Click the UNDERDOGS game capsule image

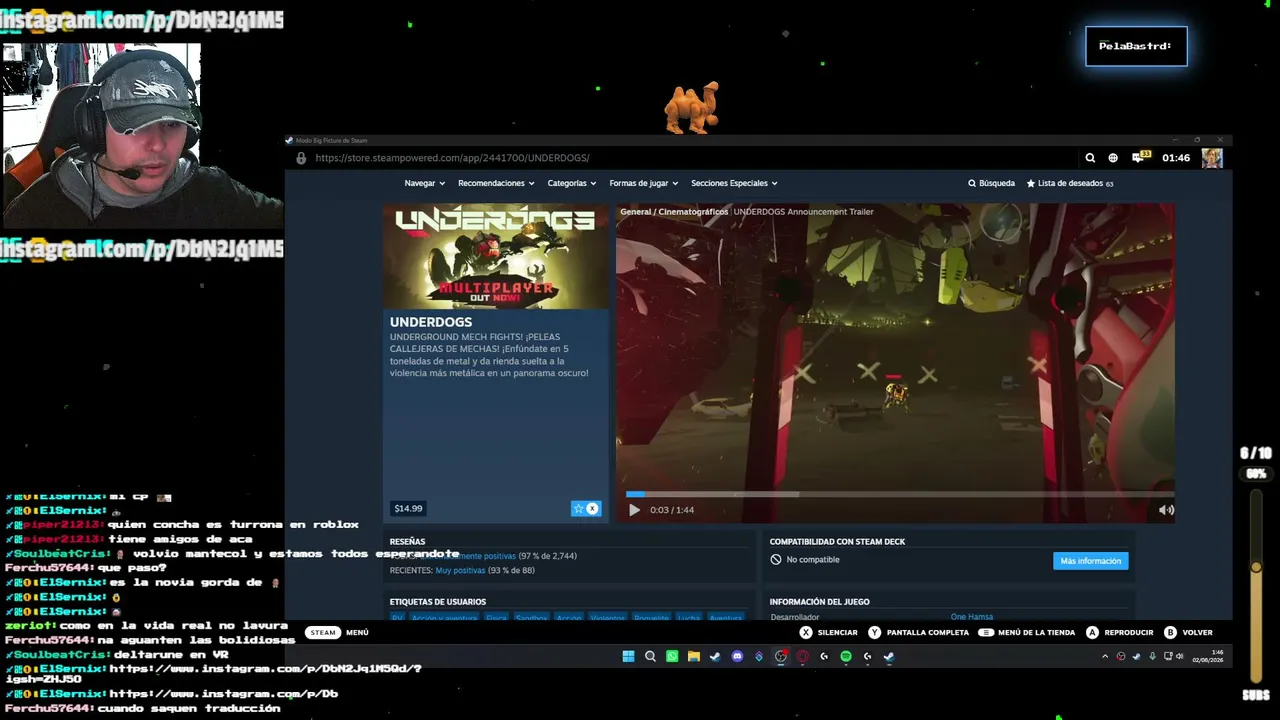pos(496,257)
